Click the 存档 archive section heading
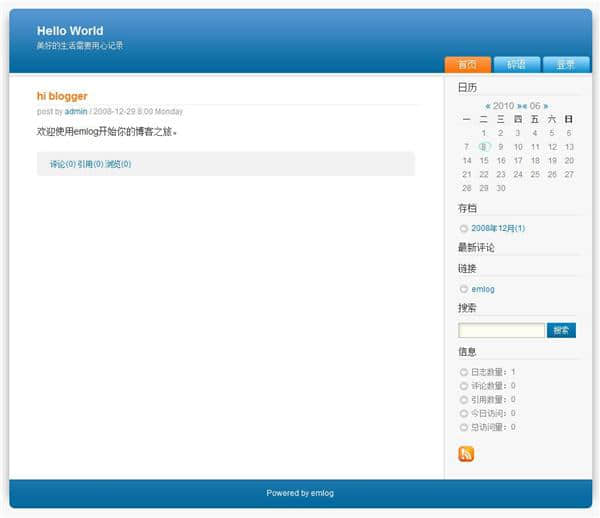600x518 pixels. click(467, 209)
